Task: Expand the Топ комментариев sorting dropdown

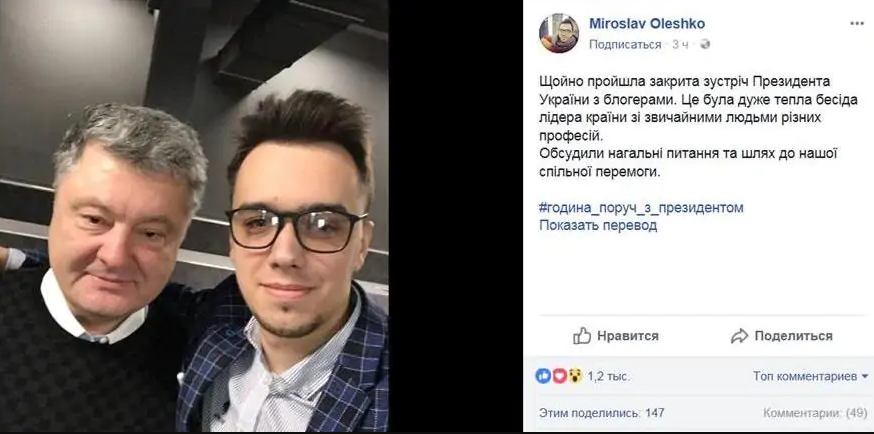Action: (x=810, y=377)
